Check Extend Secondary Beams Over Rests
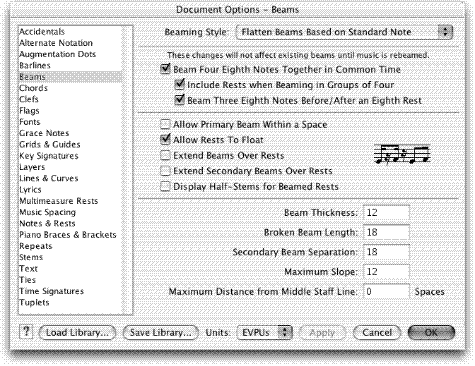 [165, 171]
